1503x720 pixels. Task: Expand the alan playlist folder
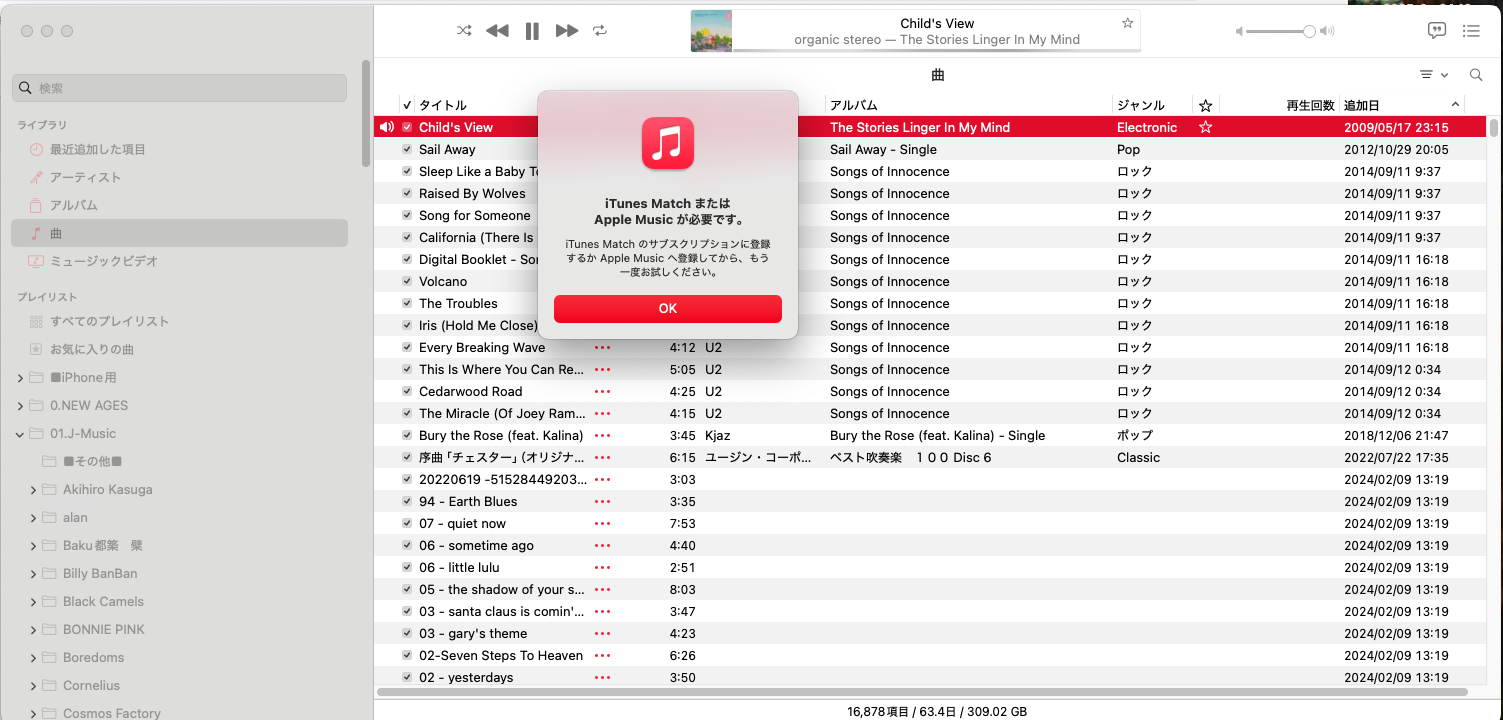click(x=34, y=518)
